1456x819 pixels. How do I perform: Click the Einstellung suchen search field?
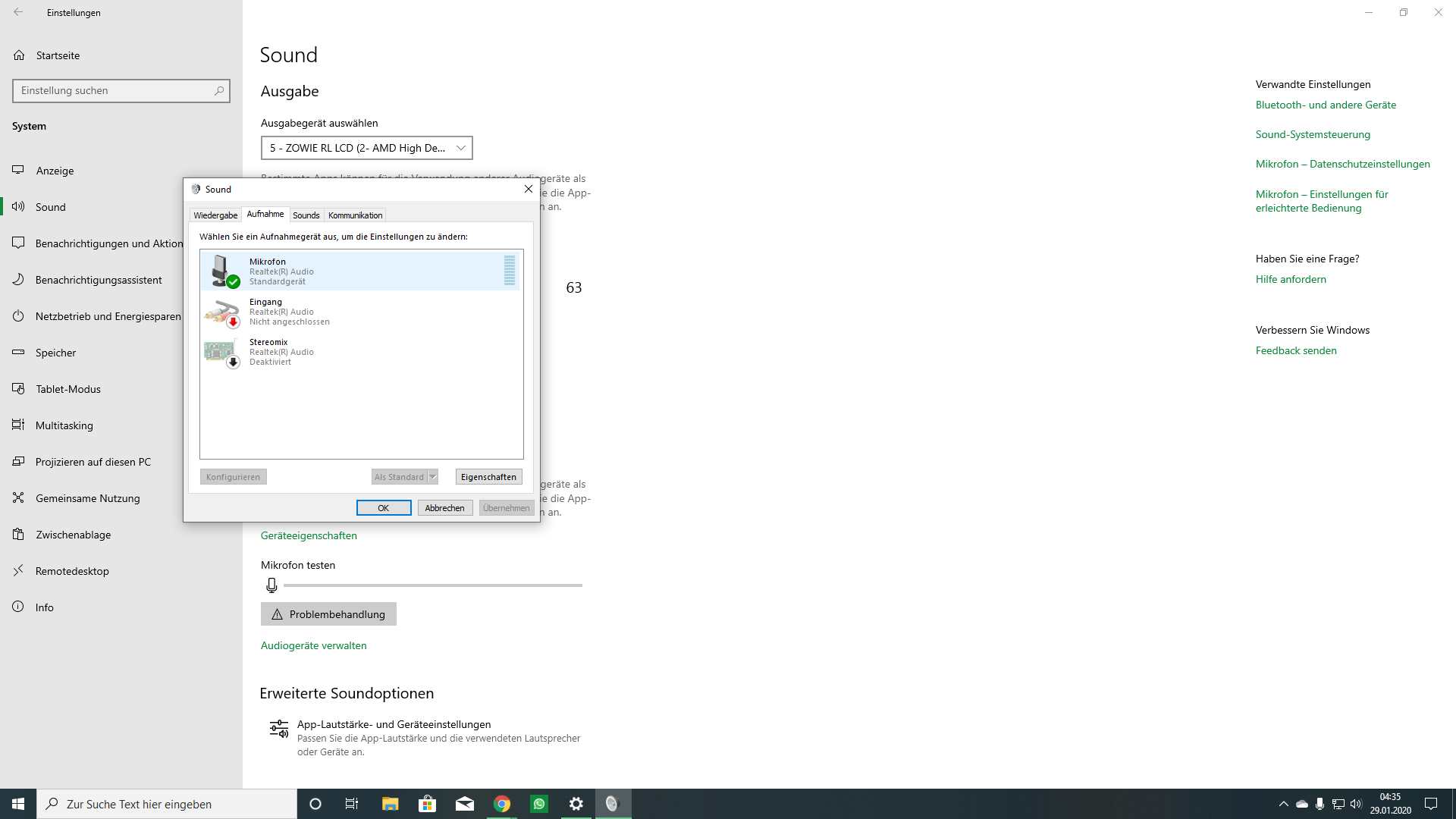[121, 90]
